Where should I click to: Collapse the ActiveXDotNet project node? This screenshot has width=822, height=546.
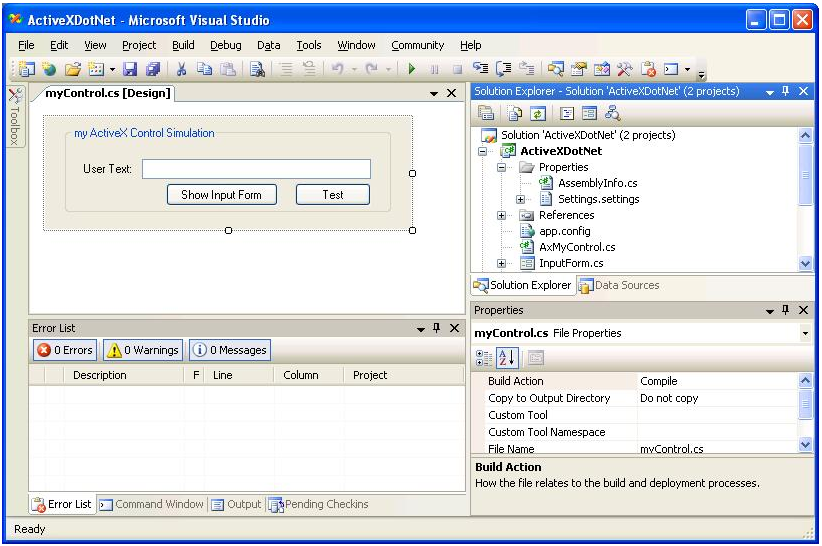482,151
